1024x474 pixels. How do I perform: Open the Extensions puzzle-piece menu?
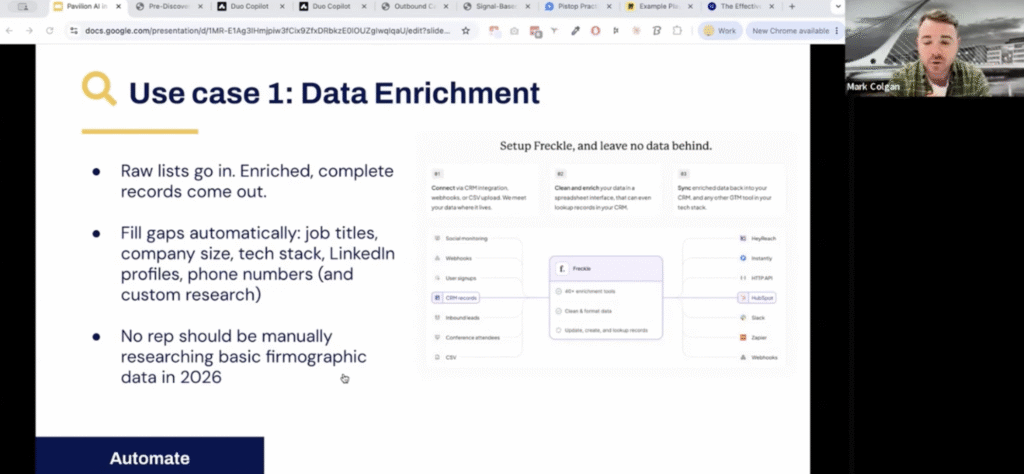point(677,31)
